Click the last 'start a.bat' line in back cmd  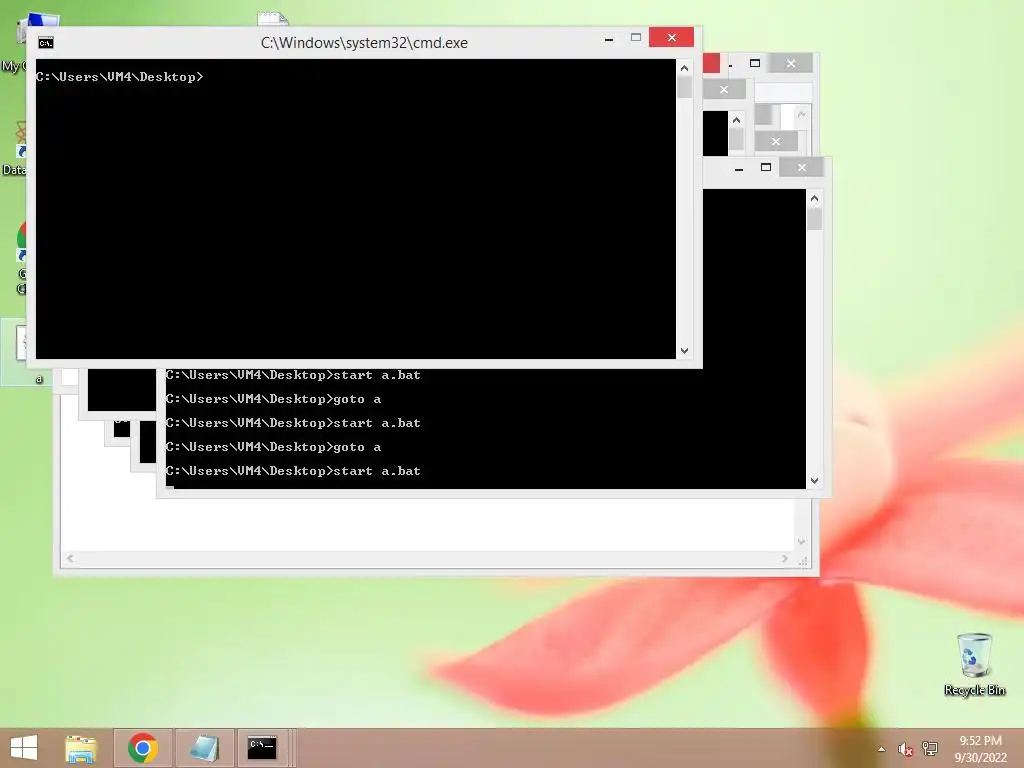293,471
